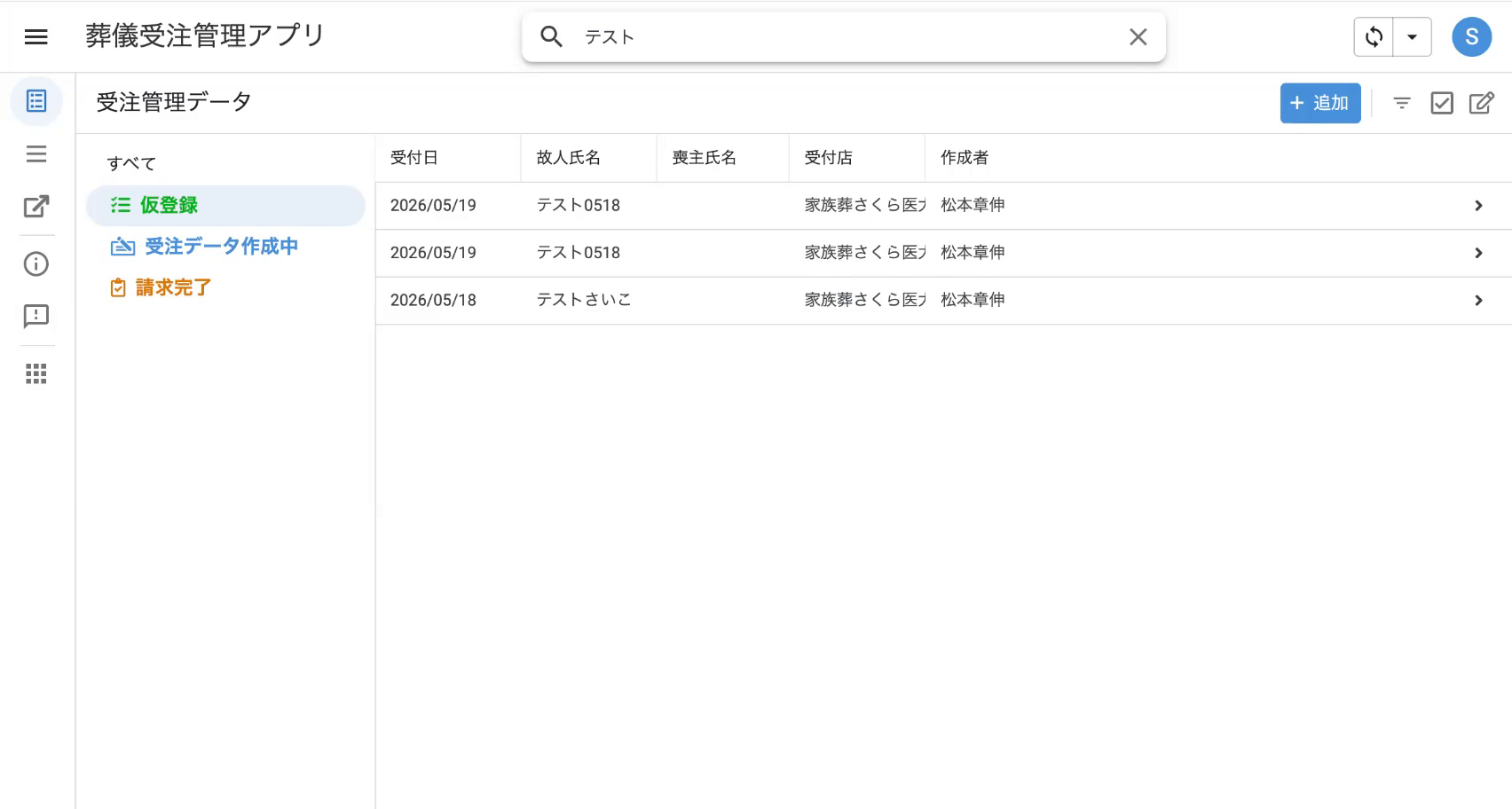Open first 2026/05/19 row chevron
This screenshot has height=809, width=1512.
(1478, 206)
